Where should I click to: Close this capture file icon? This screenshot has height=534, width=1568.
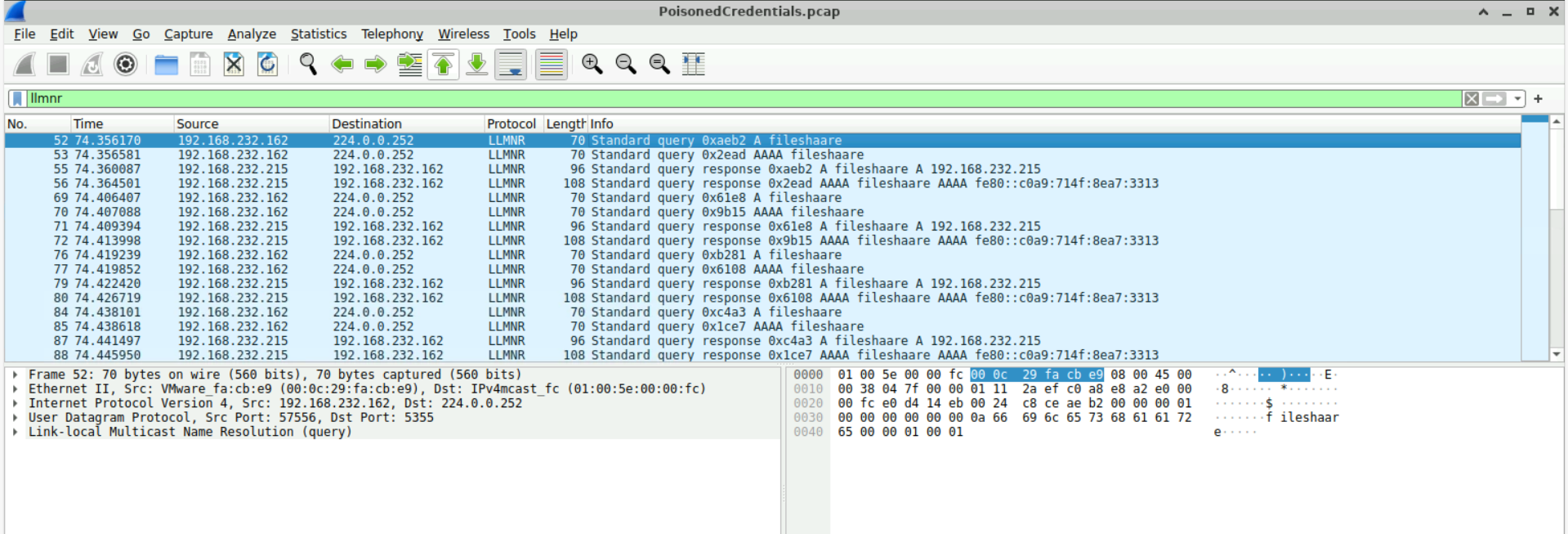point(234,64)
